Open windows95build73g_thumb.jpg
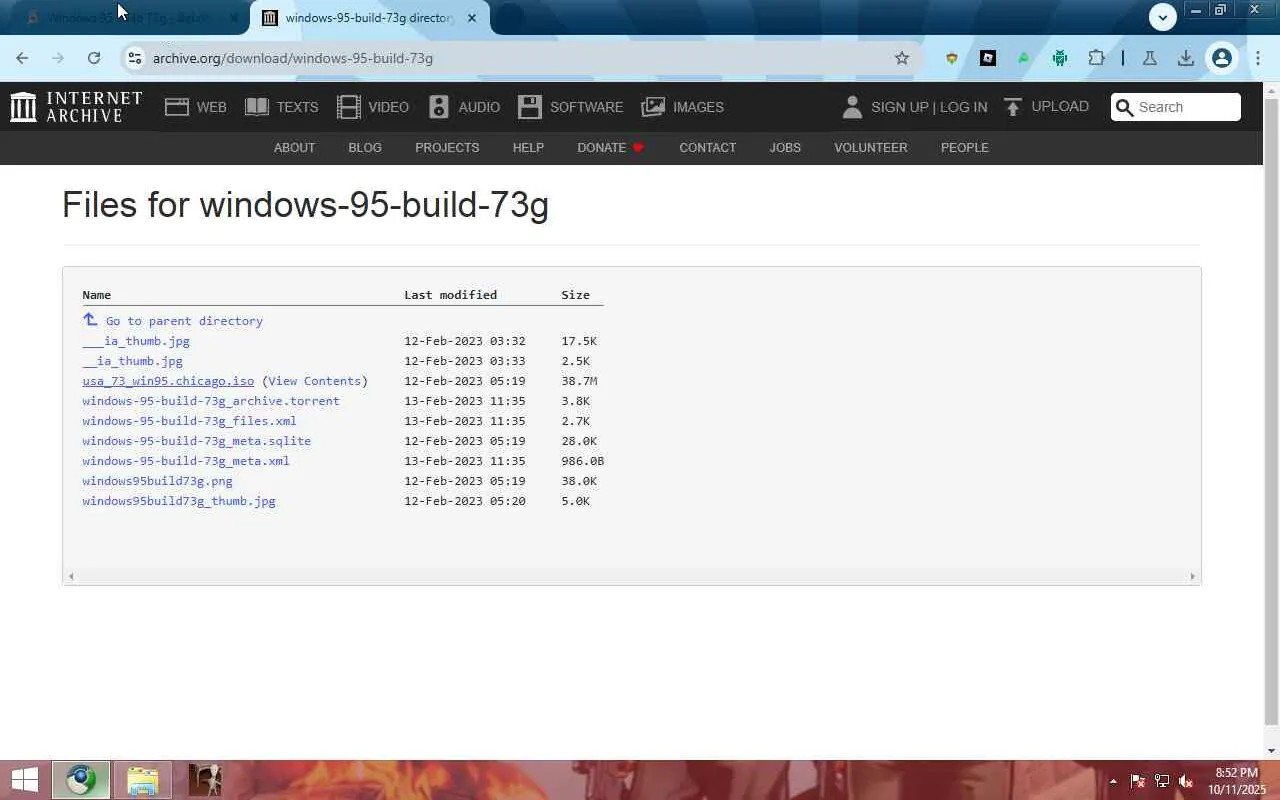 pyautogui.click(x=179, y=501)
